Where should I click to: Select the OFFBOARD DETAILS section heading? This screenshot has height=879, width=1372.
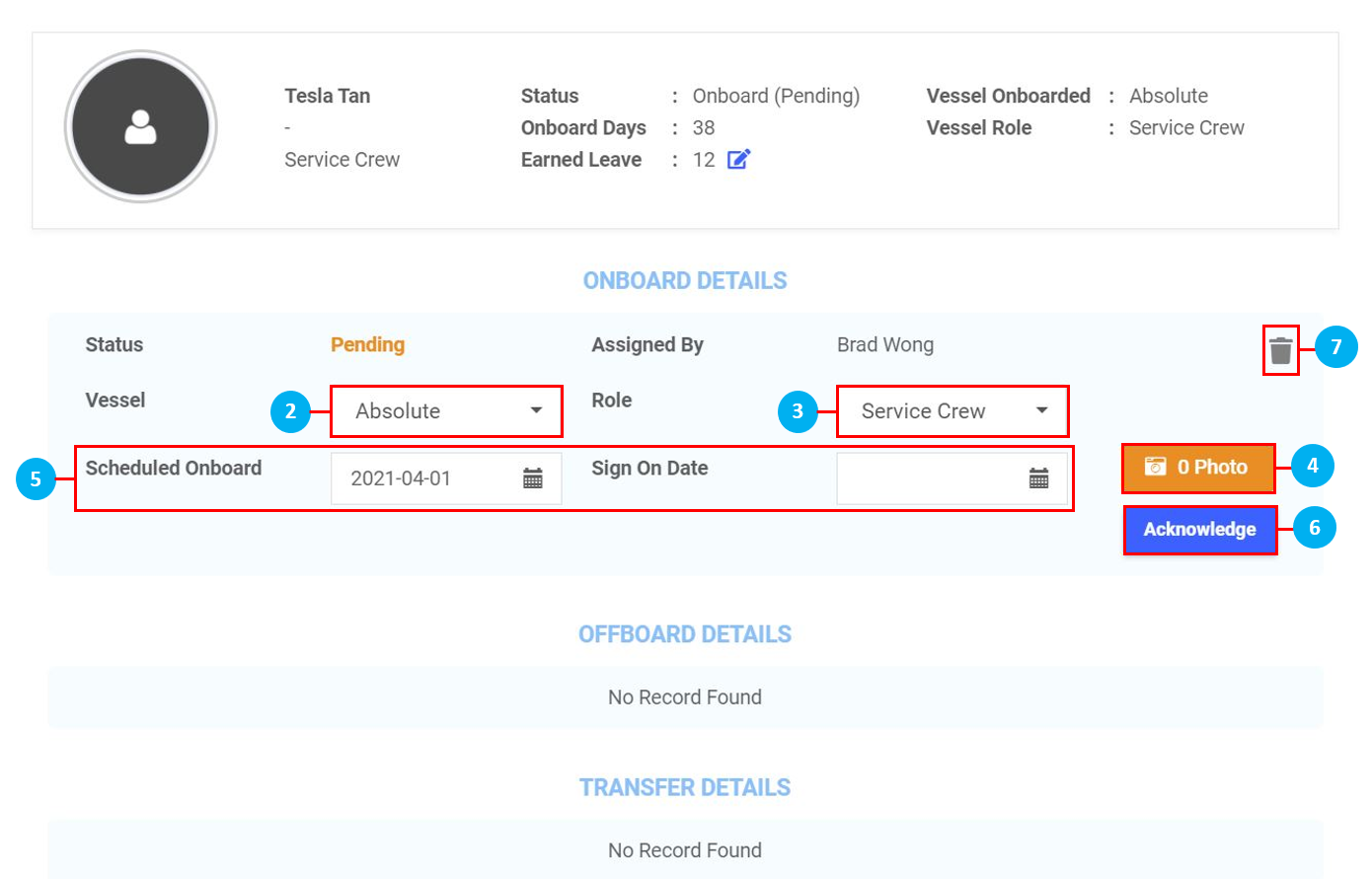685,634
